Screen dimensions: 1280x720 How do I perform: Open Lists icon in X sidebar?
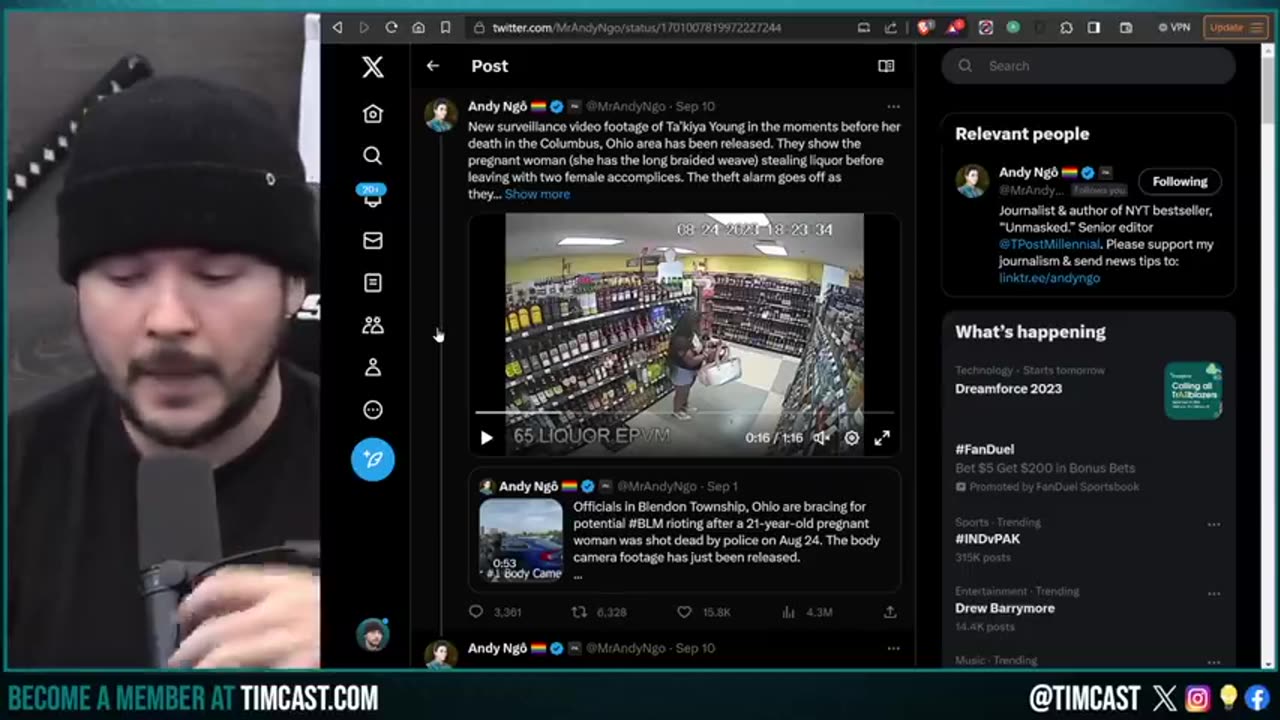click(x=372, y=283)
